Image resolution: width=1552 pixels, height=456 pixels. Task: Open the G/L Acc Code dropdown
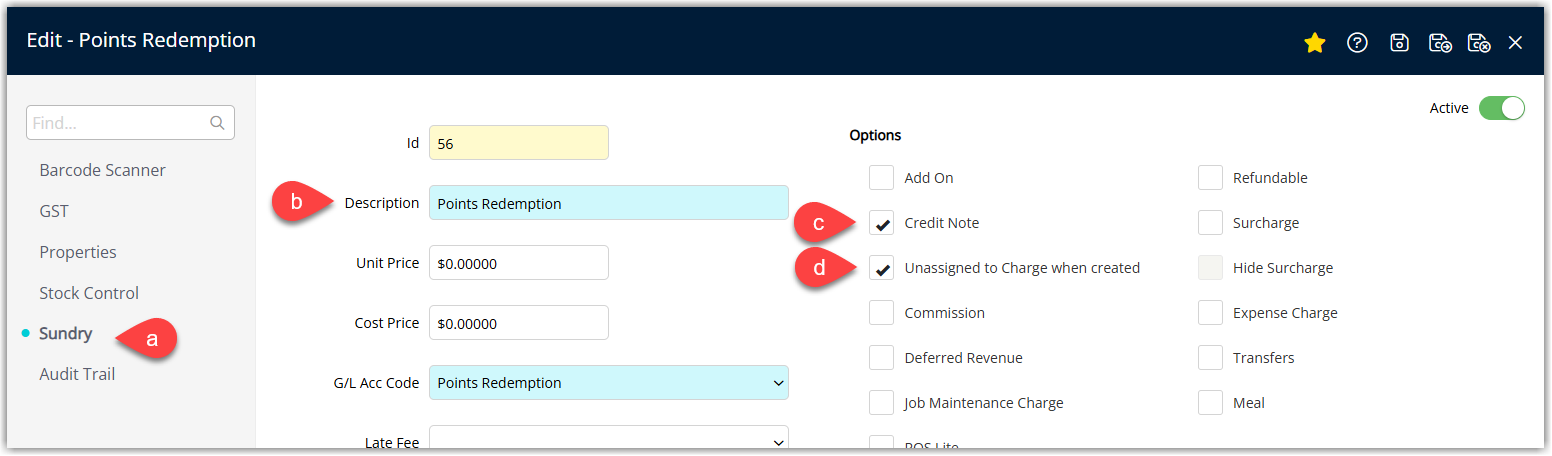tap(608, 383)
